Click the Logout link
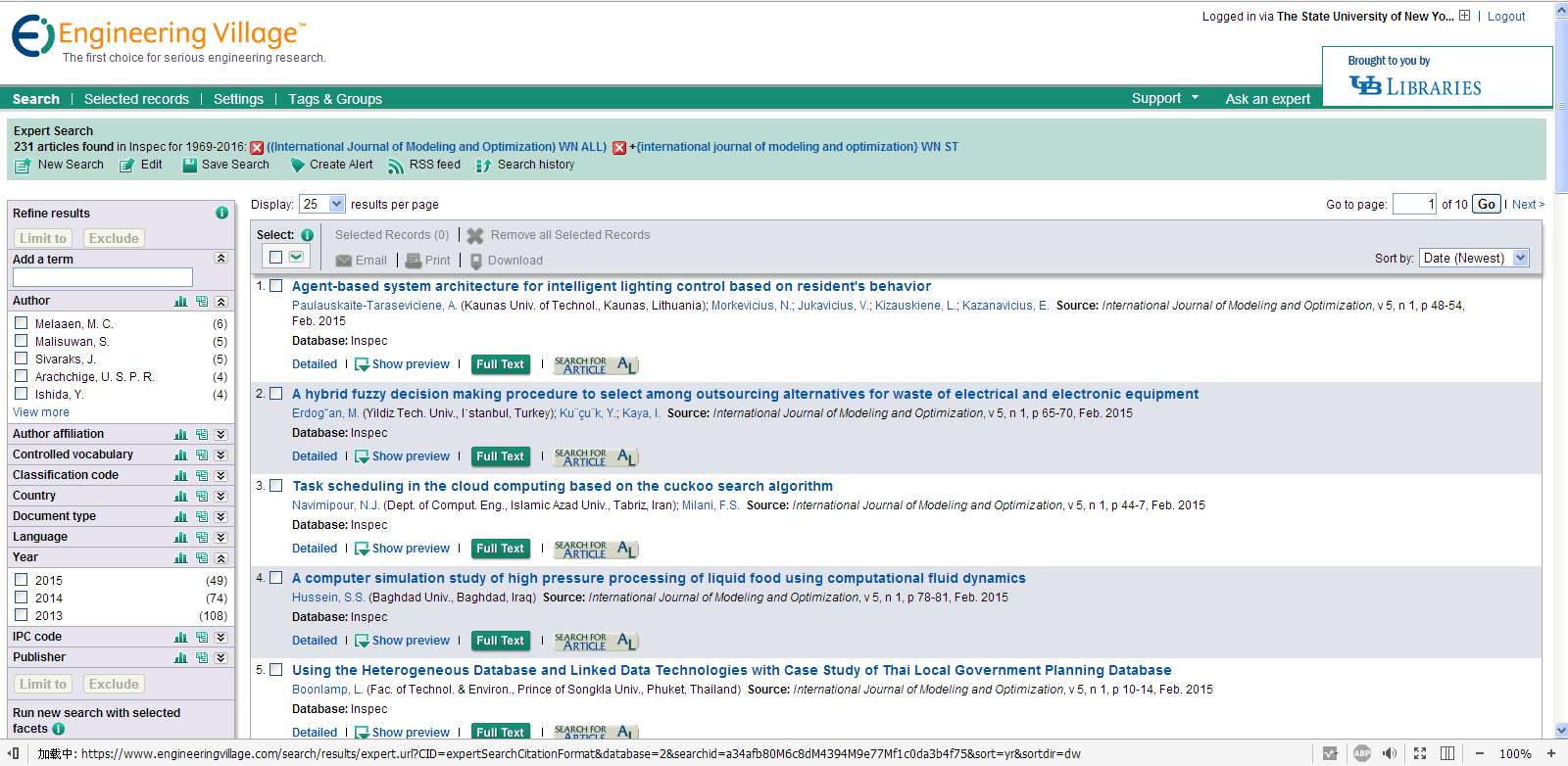The image size is (1568, 766). pyautogui.click(x=1506, y=17)
